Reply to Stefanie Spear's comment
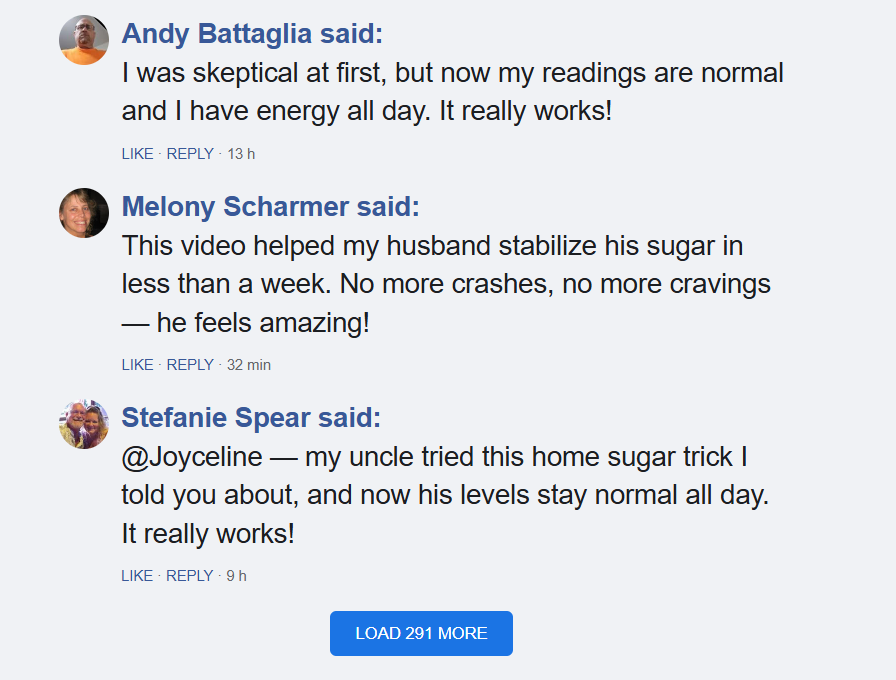 (190, 576)
